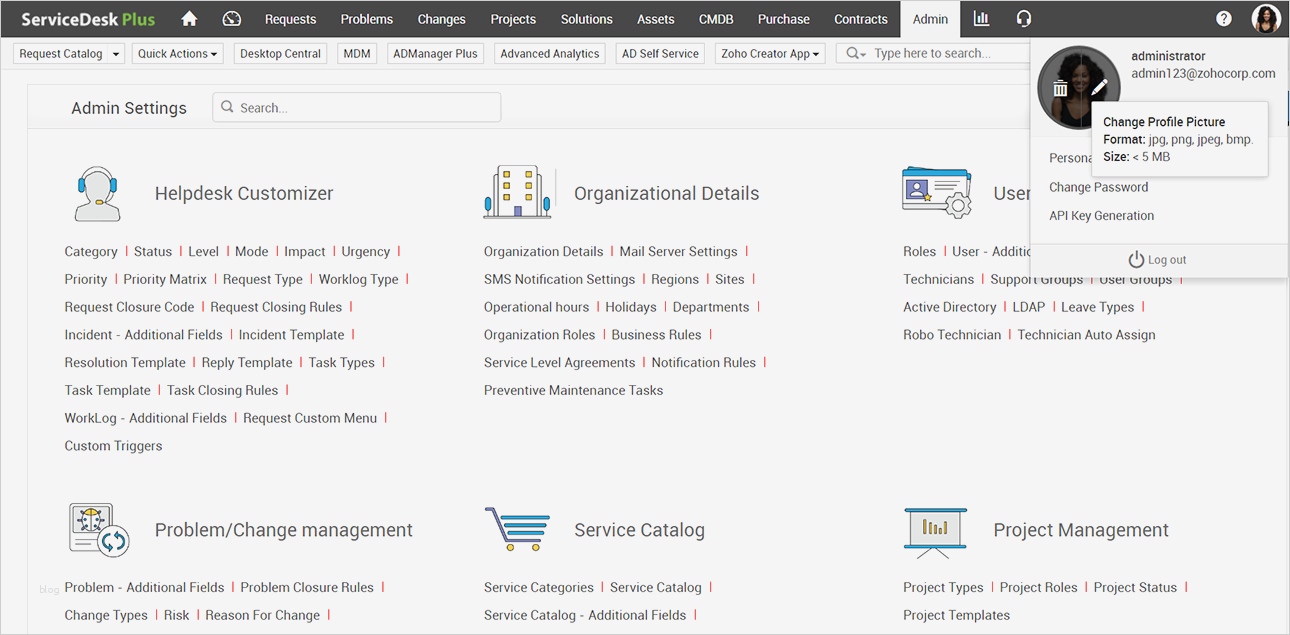This screenshot has height=635, width=1290.
Task: Delete profile picture with trash icon
Action: 1060,89
